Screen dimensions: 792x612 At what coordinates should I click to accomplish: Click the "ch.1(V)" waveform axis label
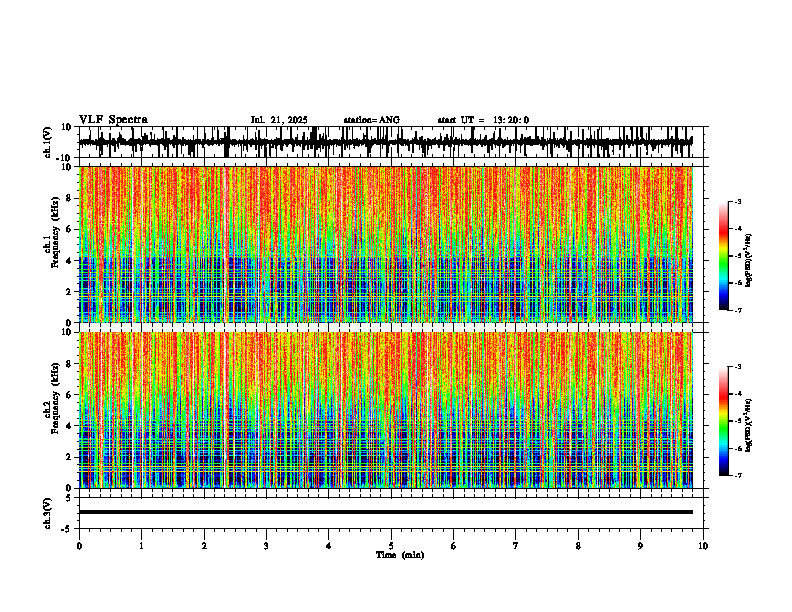click(x=48, y=142)
